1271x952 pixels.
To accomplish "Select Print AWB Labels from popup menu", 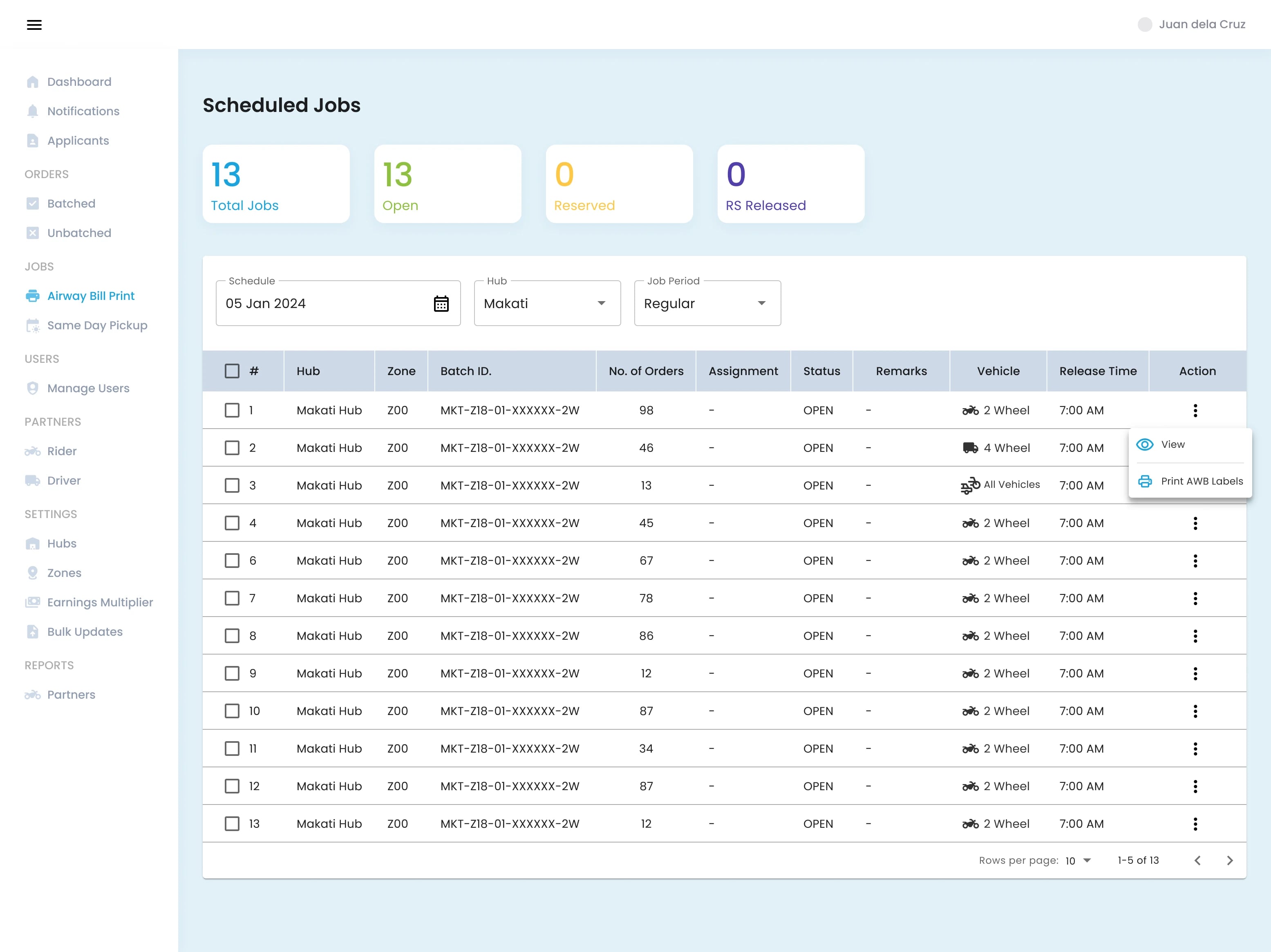I will pyautogui.click(x=1190, y=481).
